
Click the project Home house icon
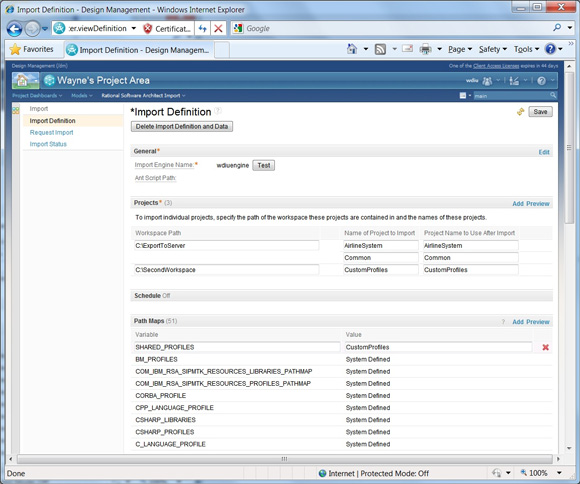[x=25, y=80]
